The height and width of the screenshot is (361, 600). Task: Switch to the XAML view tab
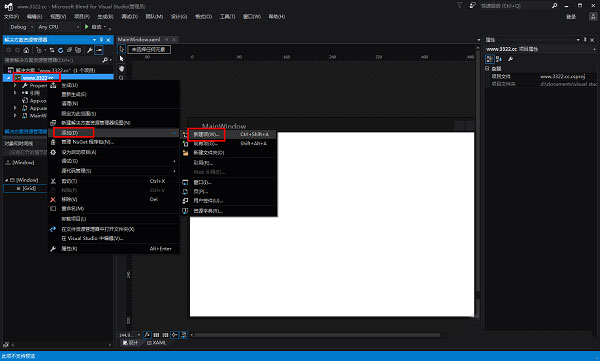157,343
